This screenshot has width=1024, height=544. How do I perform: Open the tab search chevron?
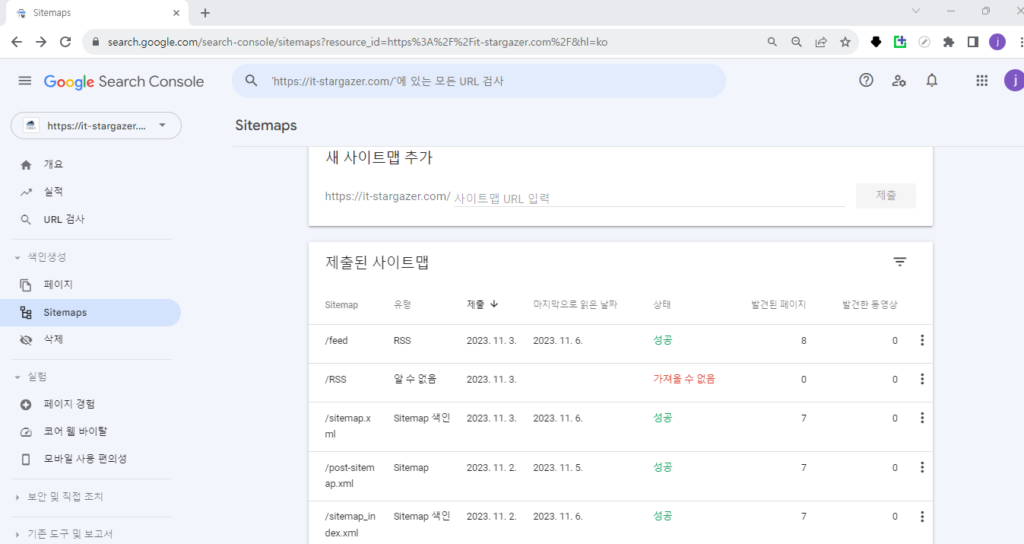(x=916, y=11)
